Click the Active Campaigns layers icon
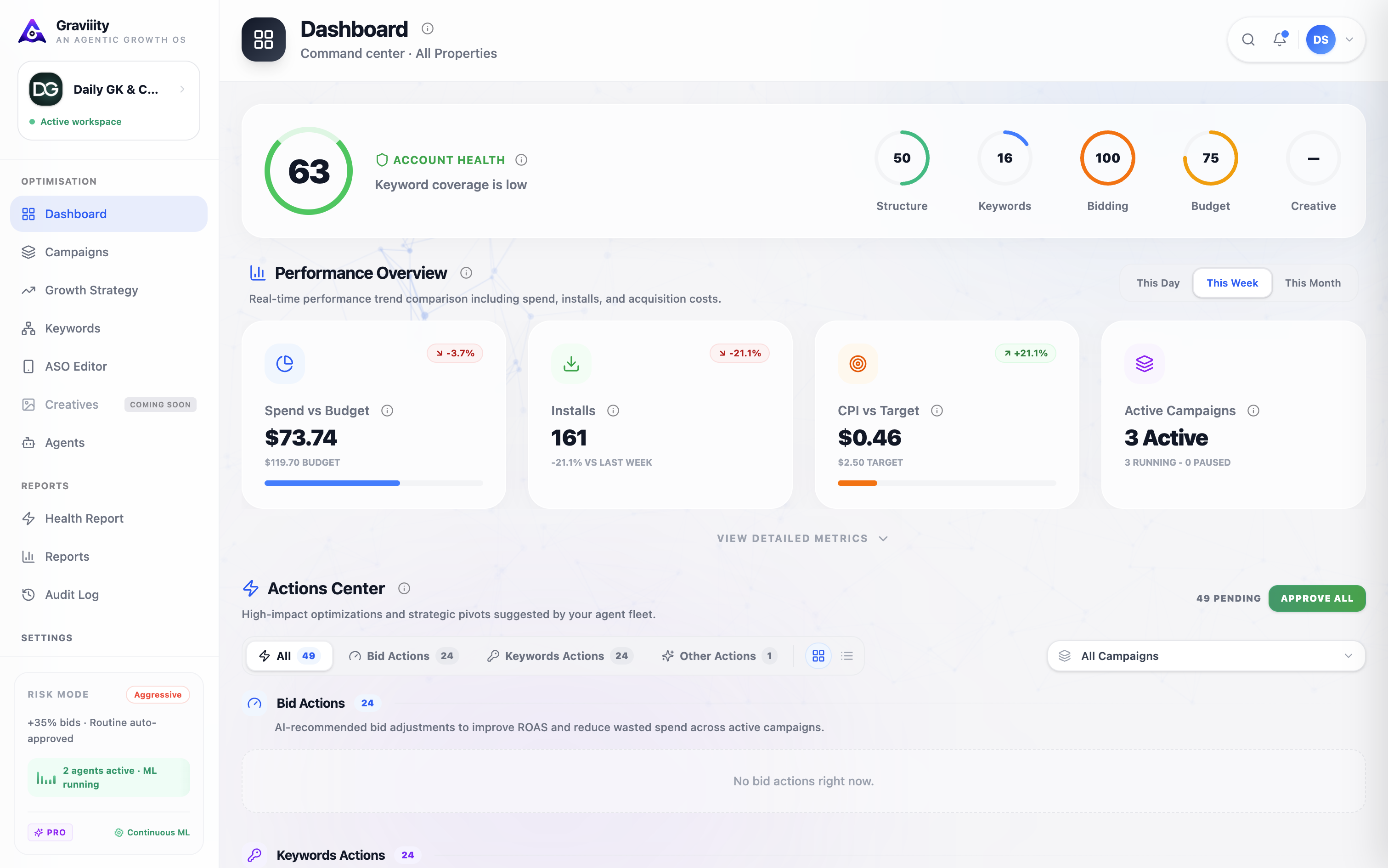 click(1144, 364)
